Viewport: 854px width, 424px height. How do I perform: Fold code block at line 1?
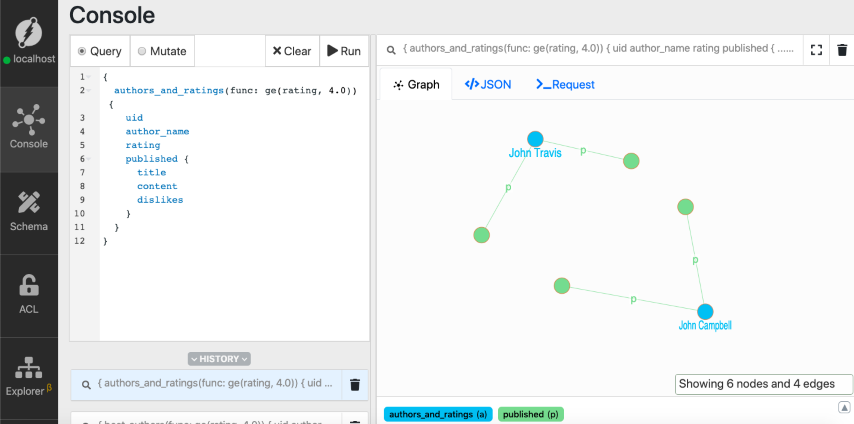(x=88, y=77)
